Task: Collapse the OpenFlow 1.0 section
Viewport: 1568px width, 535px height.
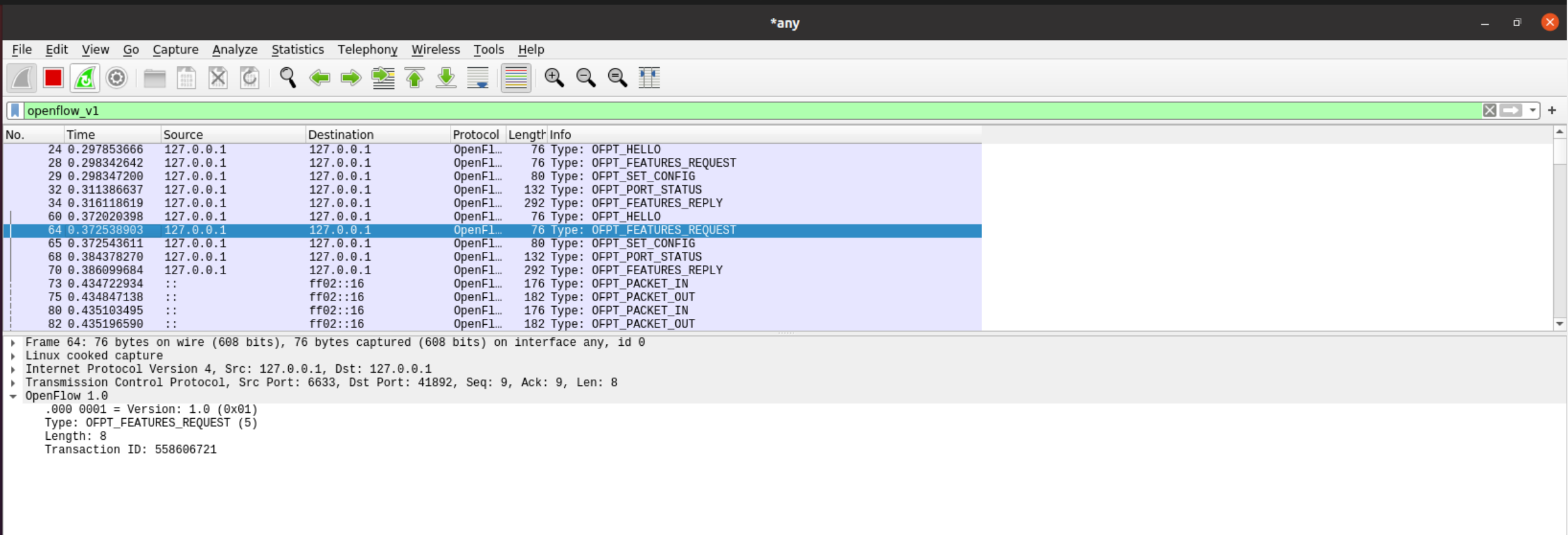Action: pos(13,396)
